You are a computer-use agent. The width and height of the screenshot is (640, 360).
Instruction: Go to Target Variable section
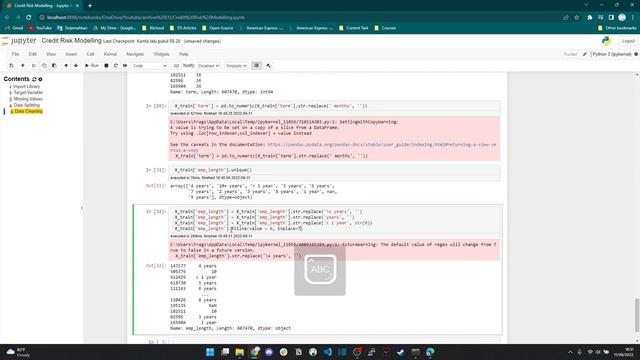(28, 93)
